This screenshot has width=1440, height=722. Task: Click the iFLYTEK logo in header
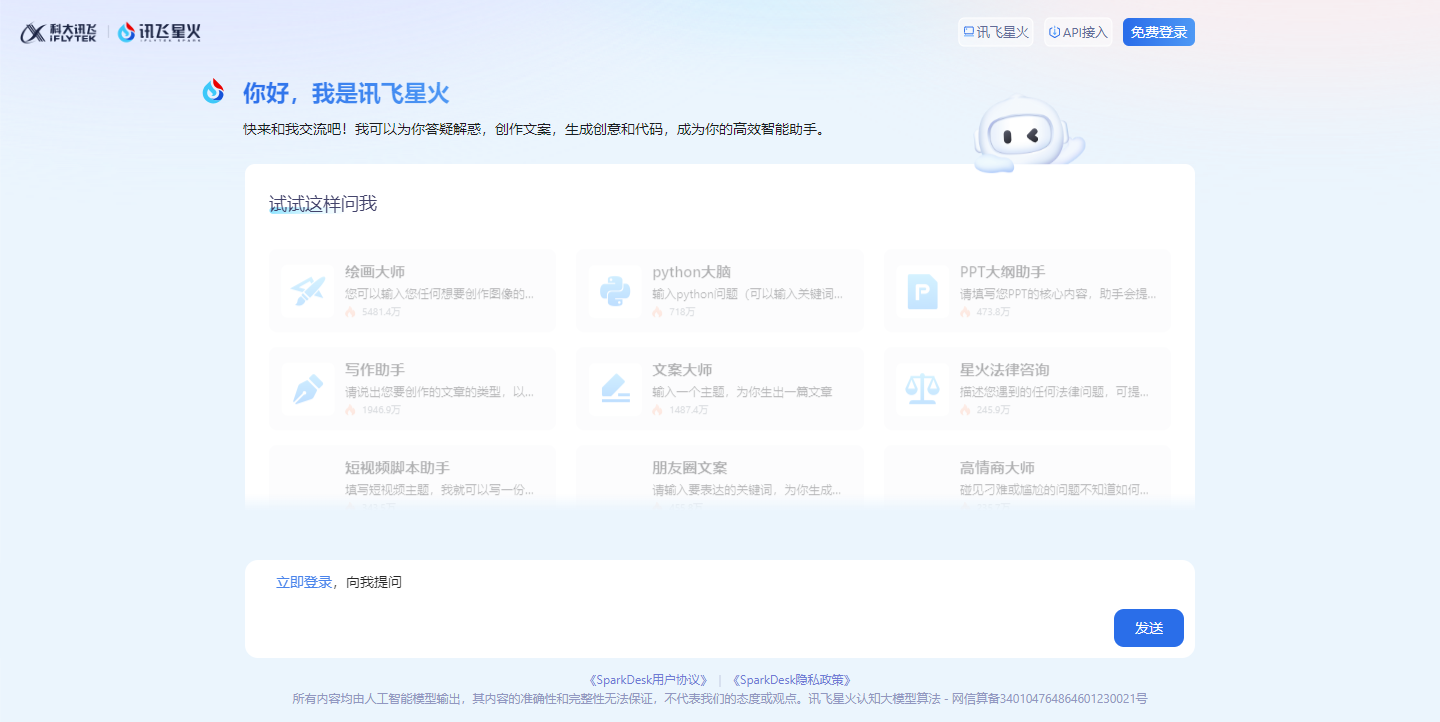tap(59, 33)
